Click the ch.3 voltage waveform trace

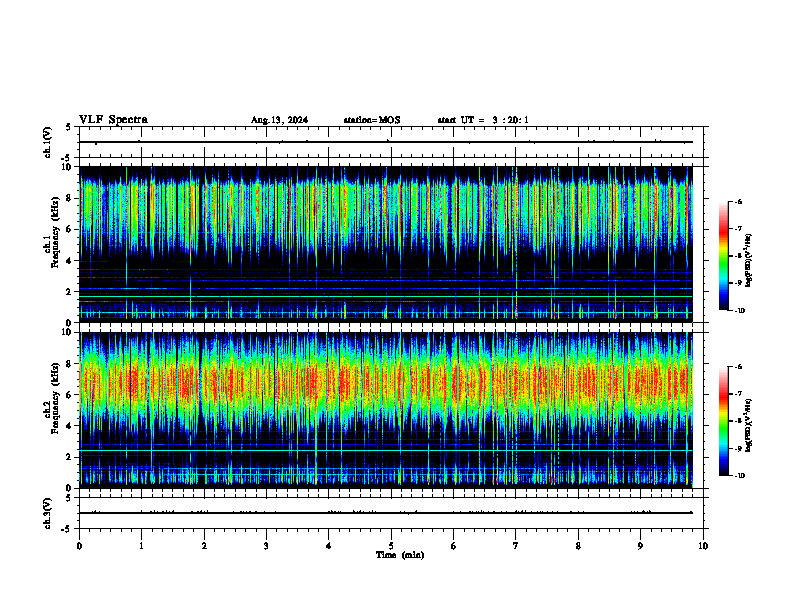pyautogui.click(x=386, y=513)
